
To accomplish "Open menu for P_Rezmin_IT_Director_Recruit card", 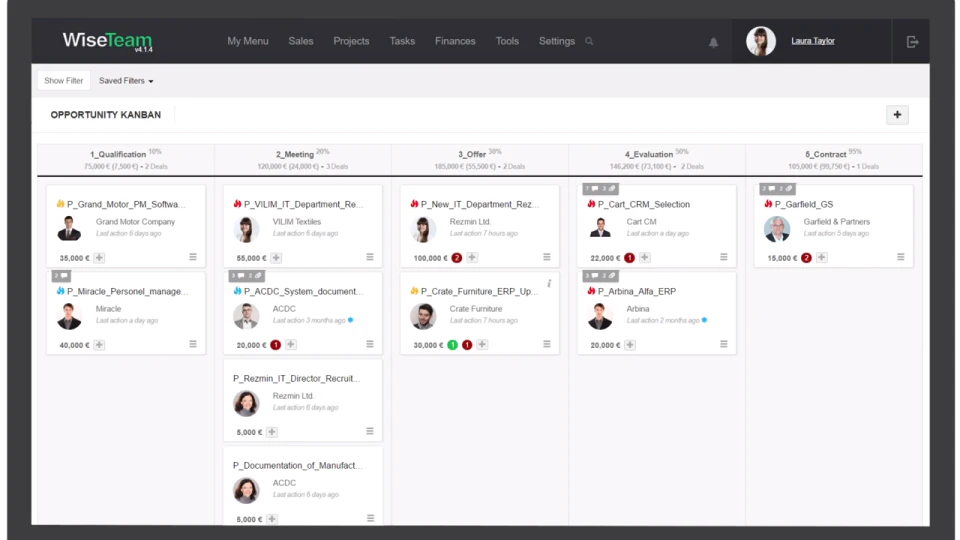I will [x=370, y=431].
